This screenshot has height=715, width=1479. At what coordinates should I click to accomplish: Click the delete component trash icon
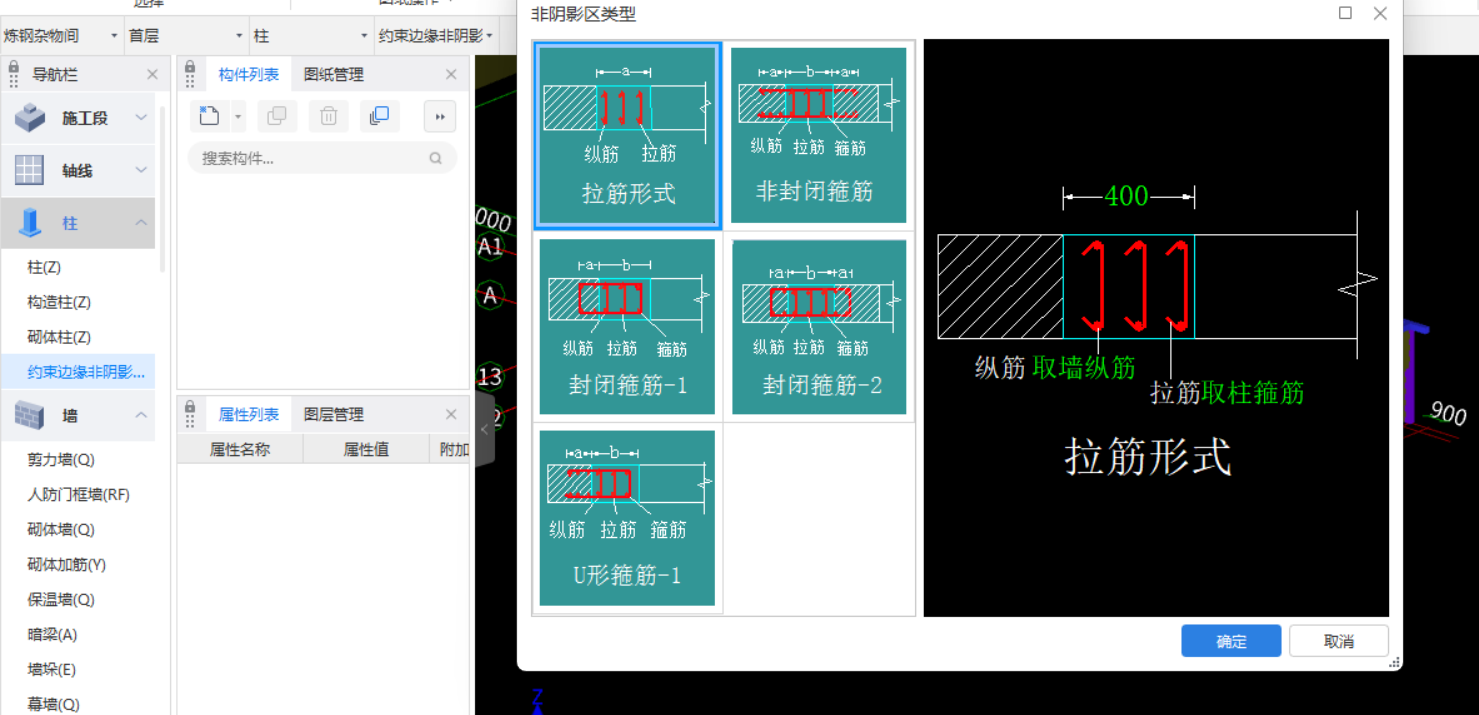[328, 116]
